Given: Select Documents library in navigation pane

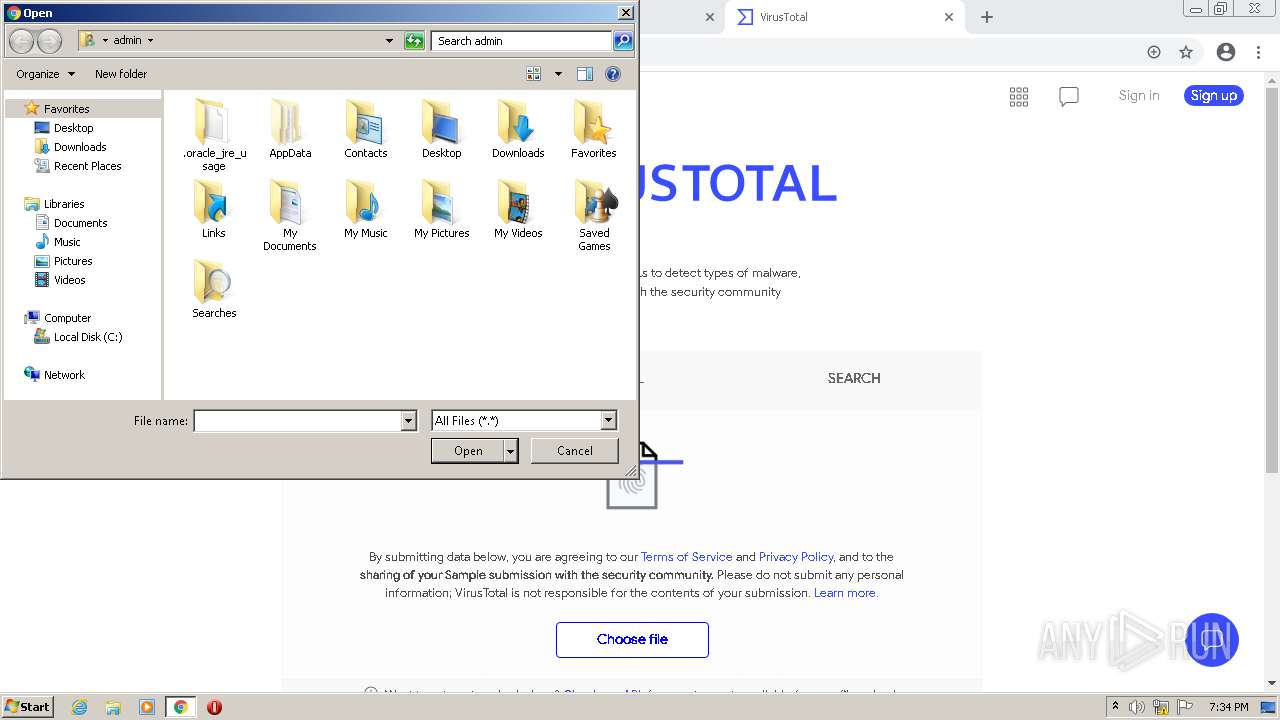Looking at the screenshot, I should click(80, 223).
